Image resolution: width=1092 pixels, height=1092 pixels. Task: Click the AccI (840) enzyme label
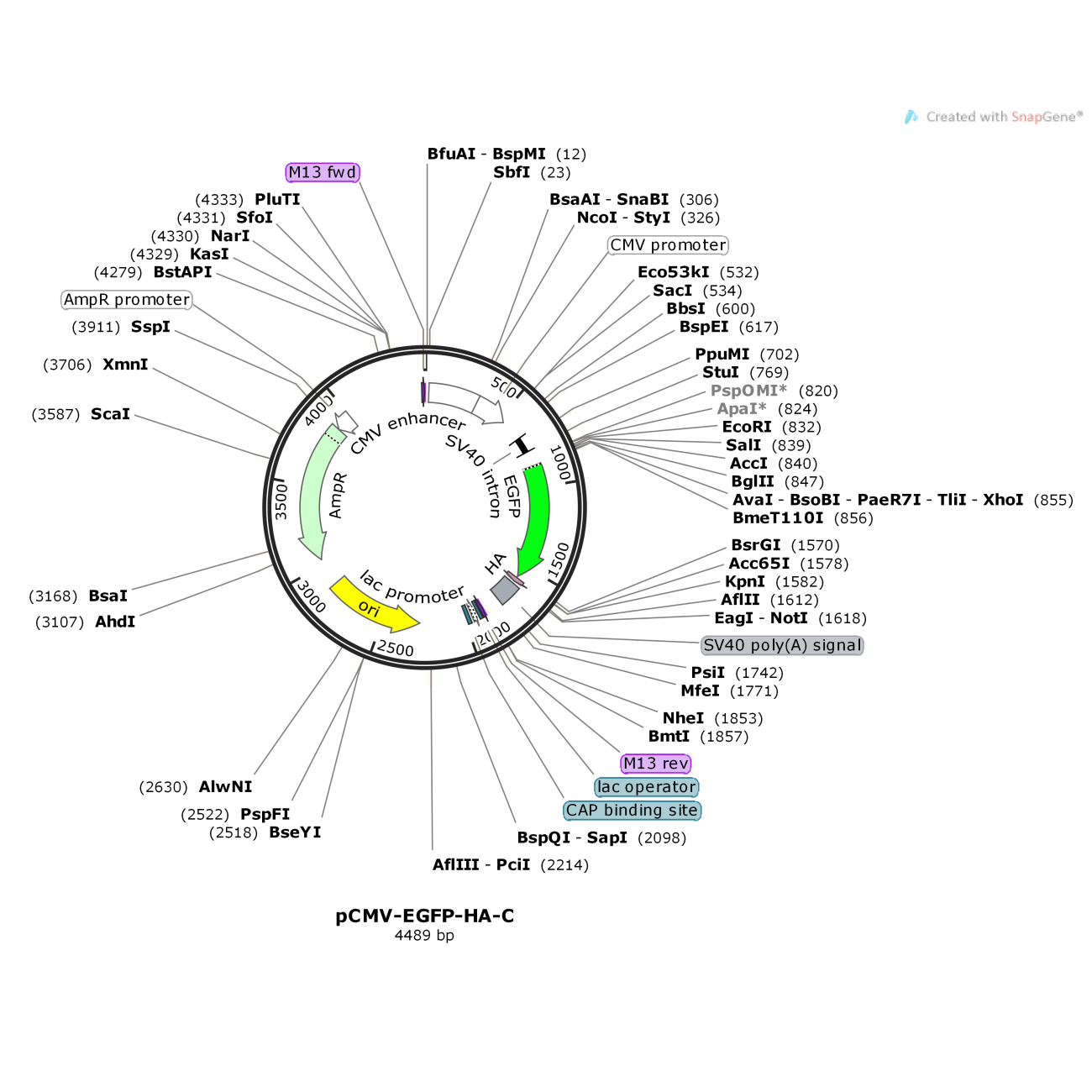(774, 464)
